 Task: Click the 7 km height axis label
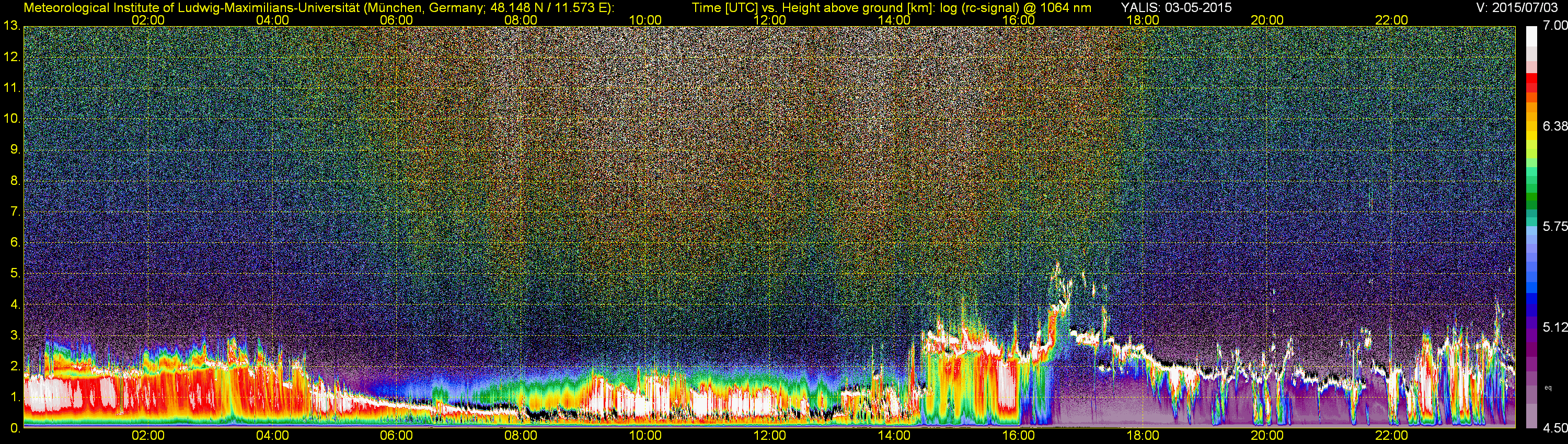(x=14, y=212)
